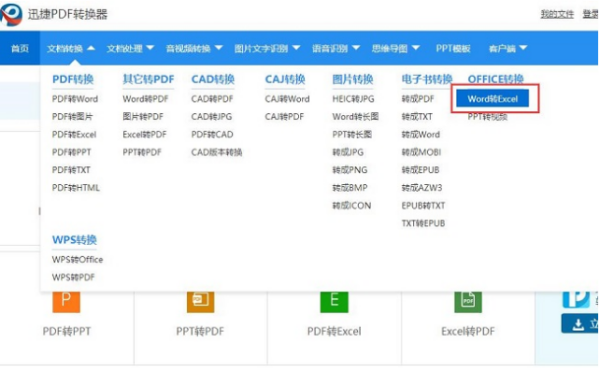Select PDF转TXT option

pos(71,170)
